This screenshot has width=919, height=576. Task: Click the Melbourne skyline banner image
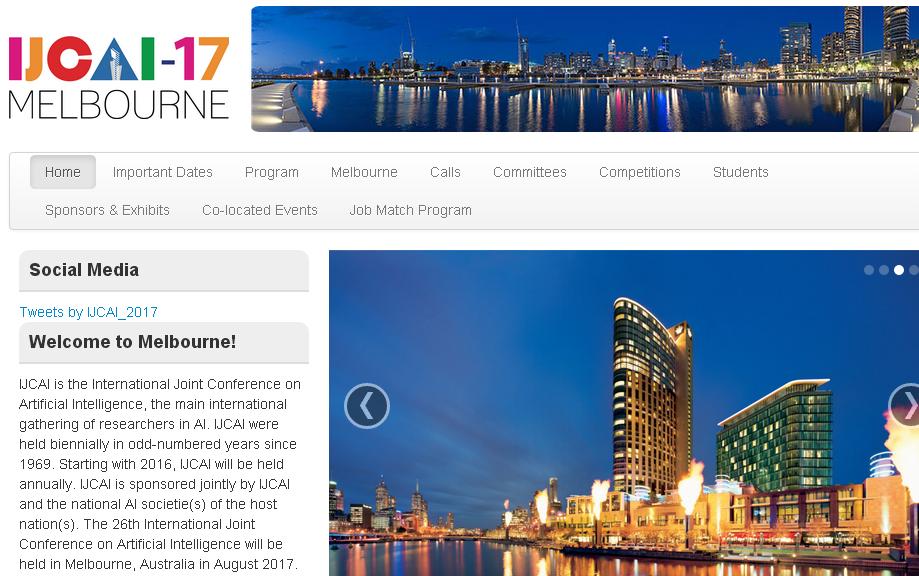(585, 69)
